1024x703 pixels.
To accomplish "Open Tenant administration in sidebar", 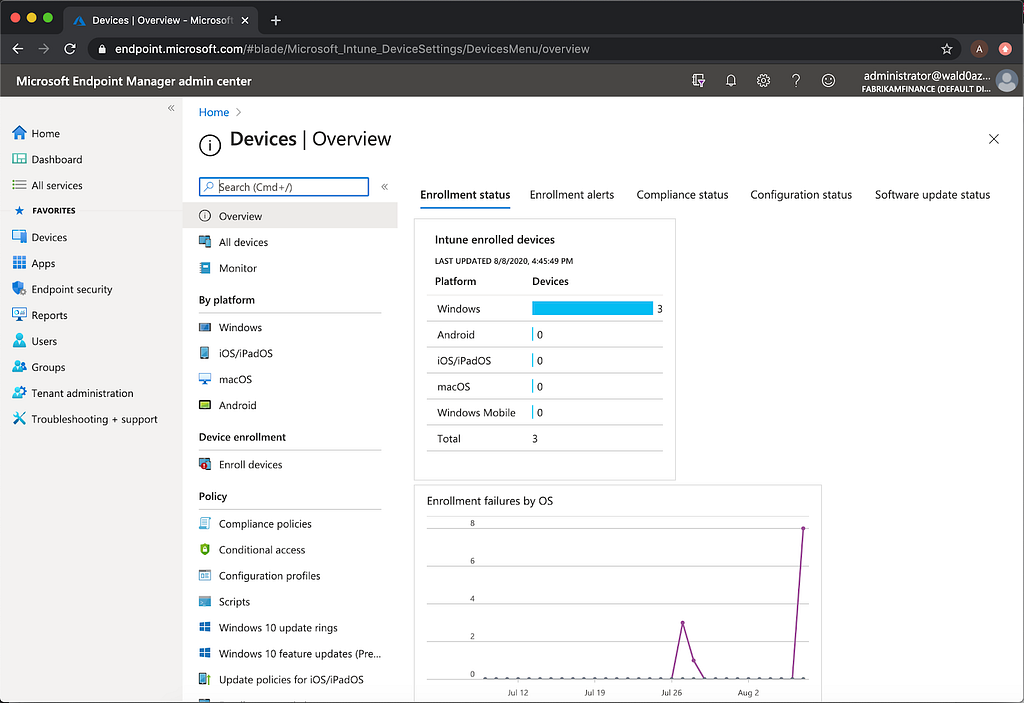I will point(73,393).
